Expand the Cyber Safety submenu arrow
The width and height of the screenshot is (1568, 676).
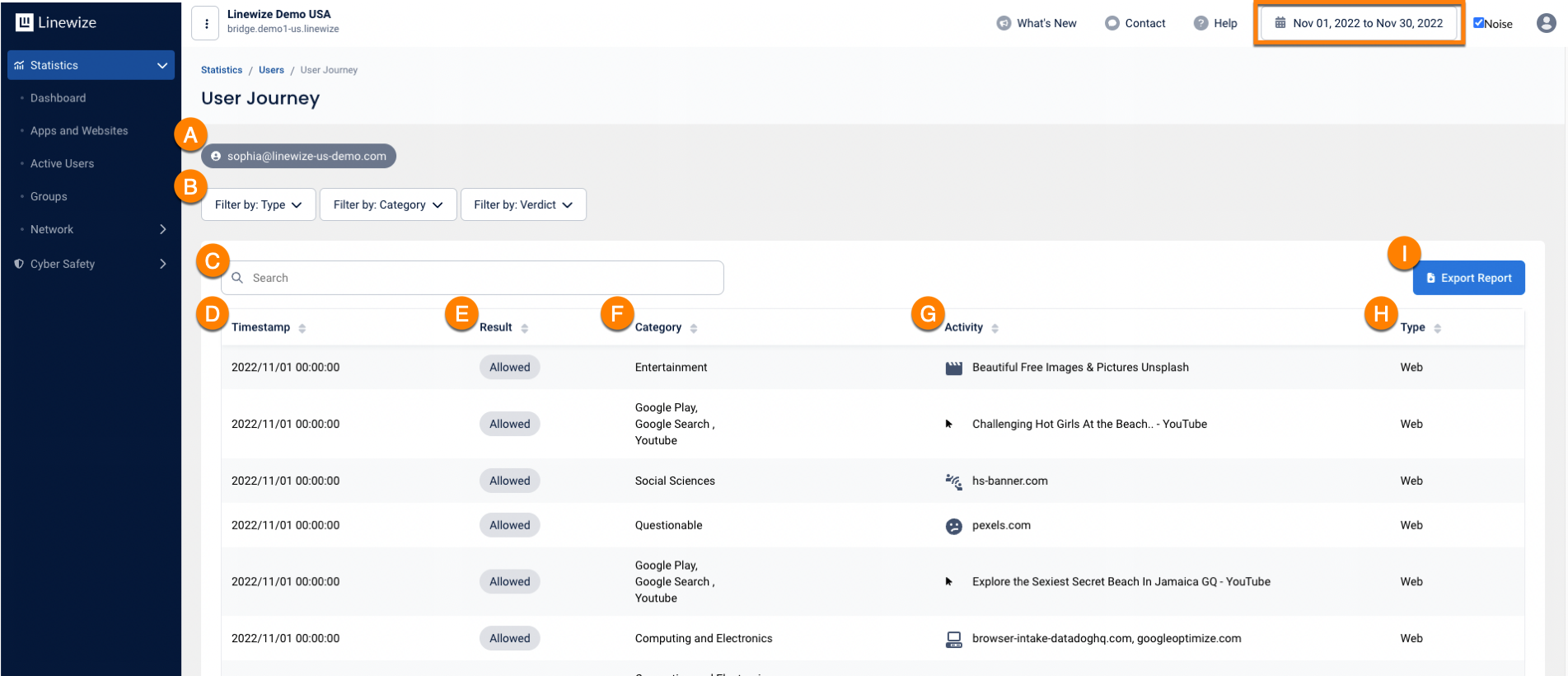pyautogui.click(x=163, y=264)
